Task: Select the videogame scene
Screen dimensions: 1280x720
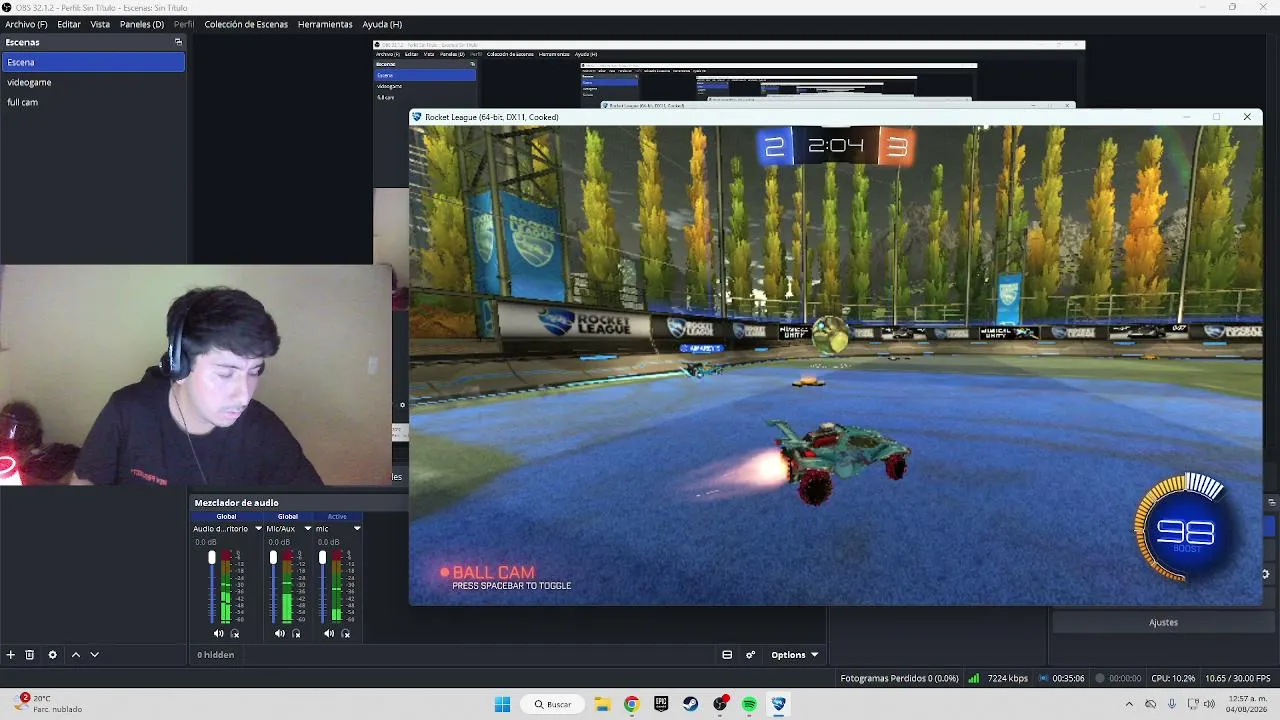Action: coord(93,82)
